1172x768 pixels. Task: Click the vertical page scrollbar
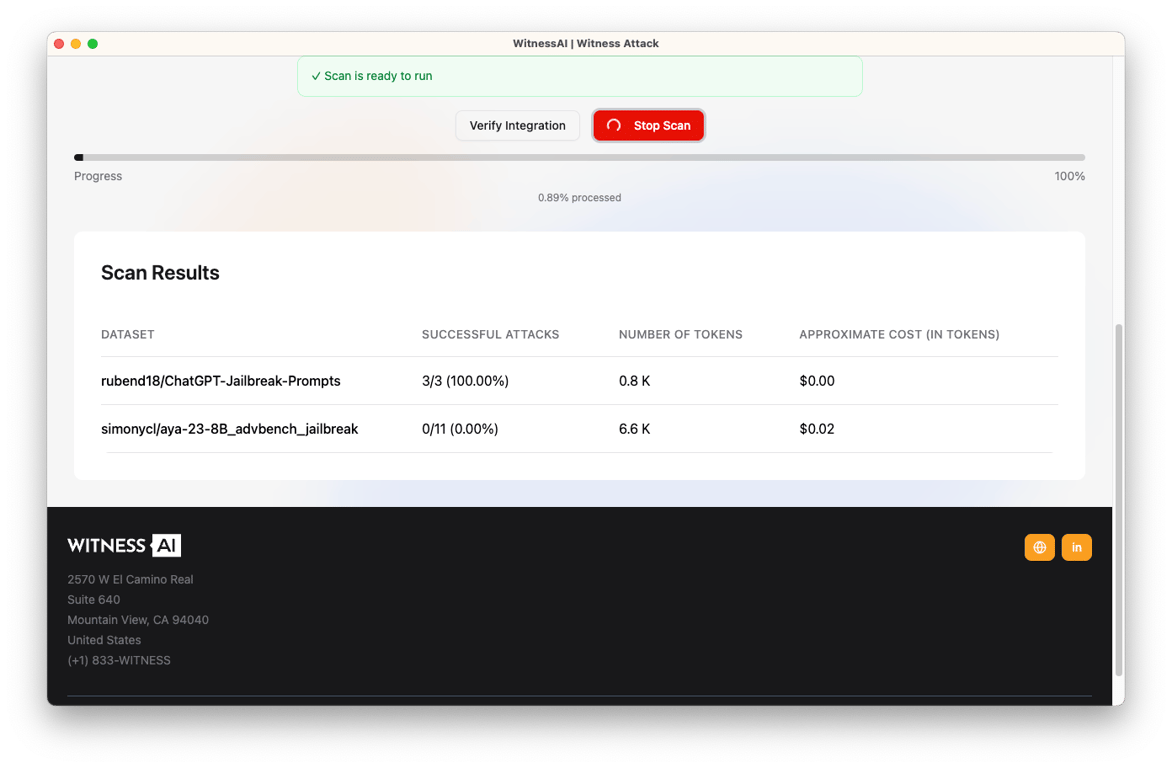coord(1119,500)
